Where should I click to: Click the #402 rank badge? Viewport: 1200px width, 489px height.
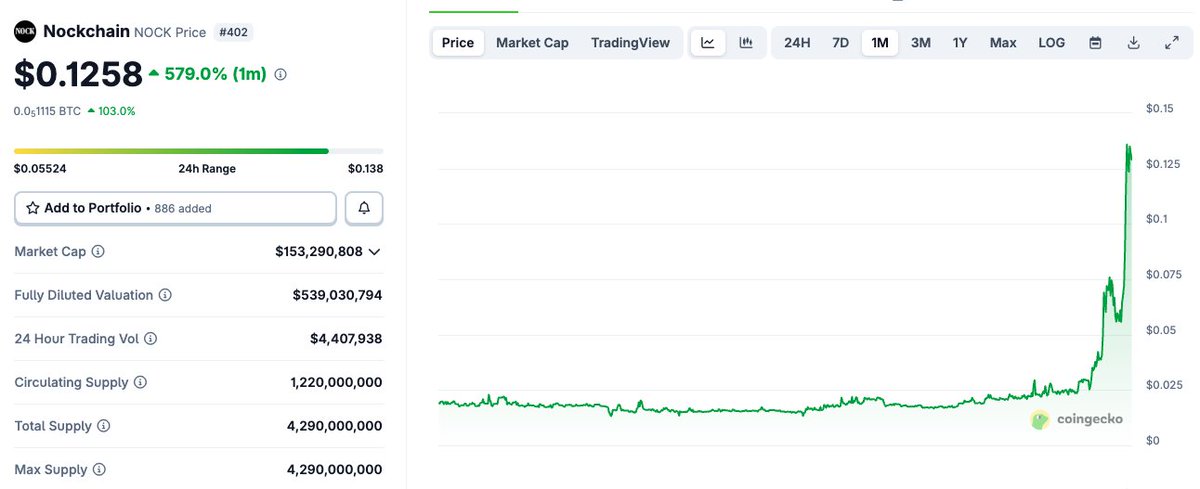point(233,32)
